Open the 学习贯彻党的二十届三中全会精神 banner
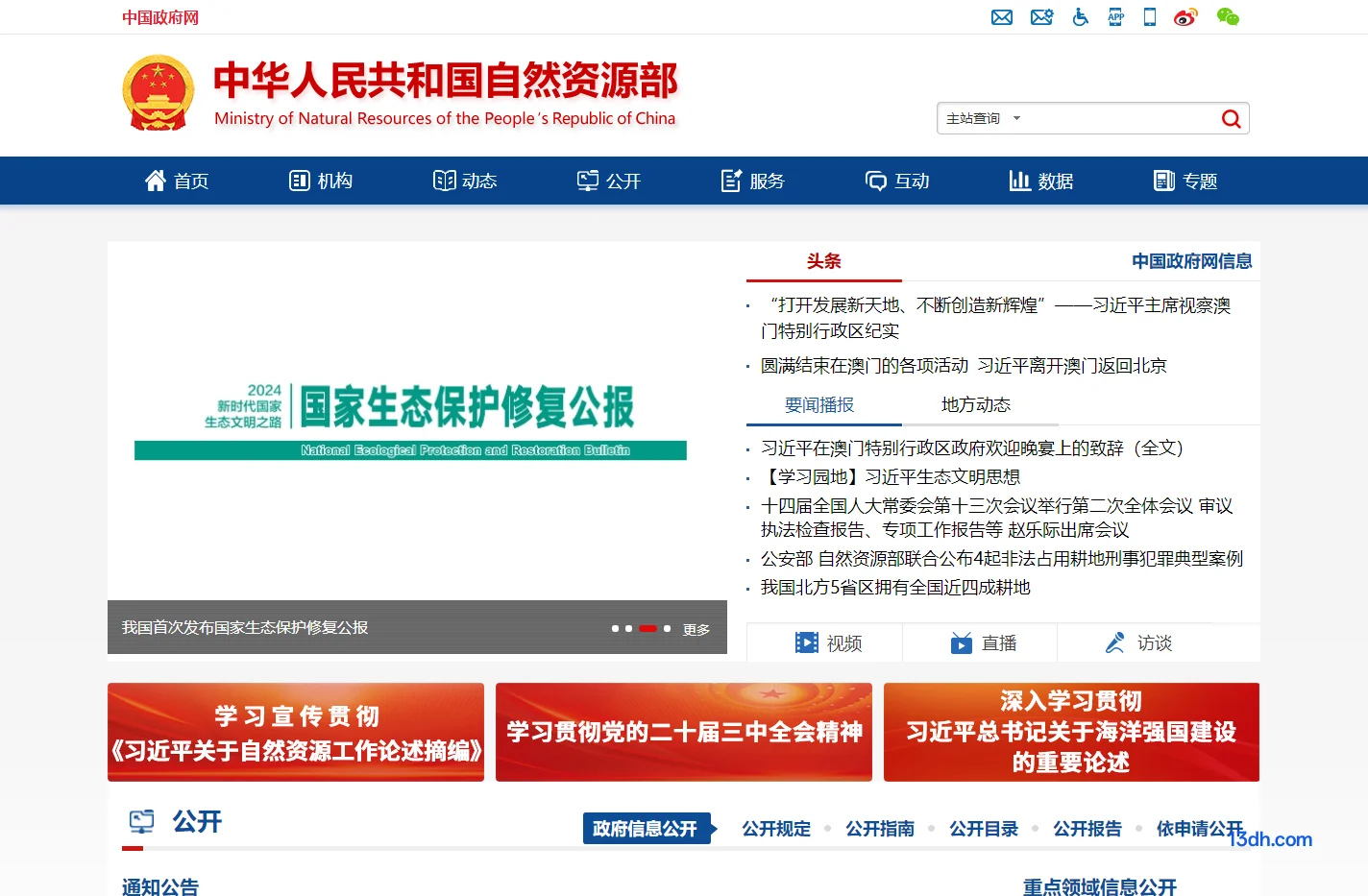 pyautogui.click(x=684, y=732)
